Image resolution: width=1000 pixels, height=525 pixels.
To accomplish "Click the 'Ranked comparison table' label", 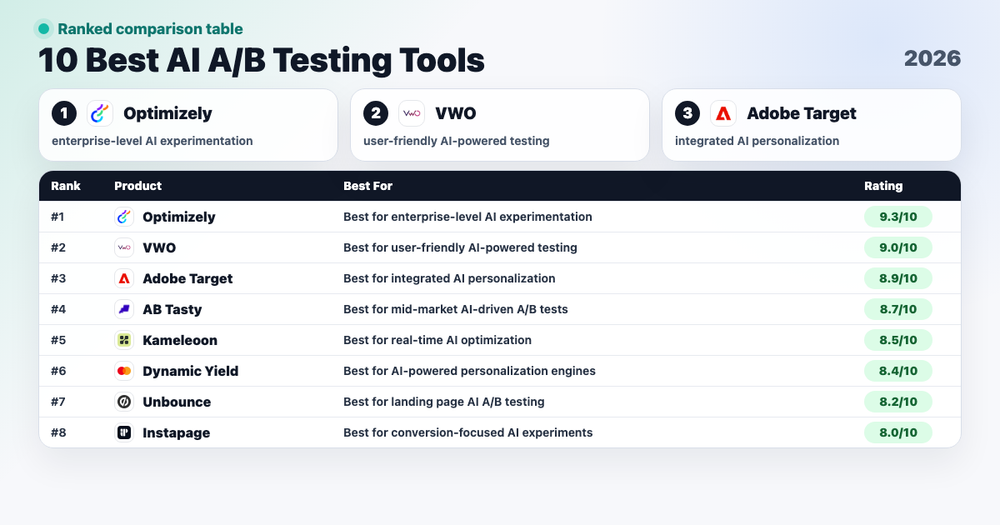I will (150, 29).
